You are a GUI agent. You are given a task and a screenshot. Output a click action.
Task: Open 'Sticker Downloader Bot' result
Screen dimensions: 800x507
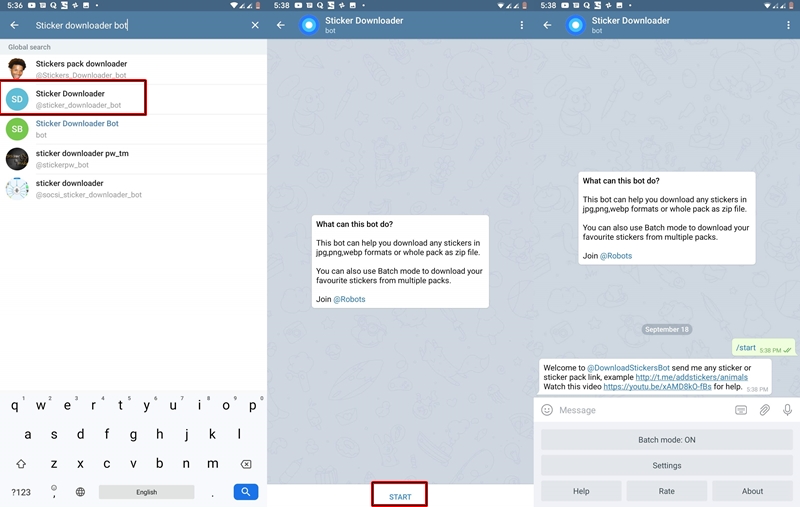point(133,129)
